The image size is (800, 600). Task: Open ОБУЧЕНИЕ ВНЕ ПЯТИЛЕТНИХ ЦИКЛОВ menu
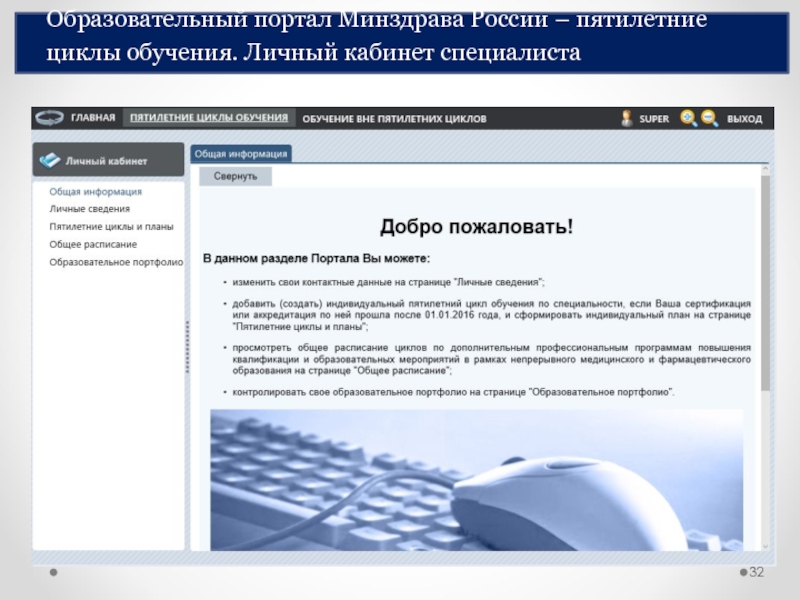tap(394, 119)
